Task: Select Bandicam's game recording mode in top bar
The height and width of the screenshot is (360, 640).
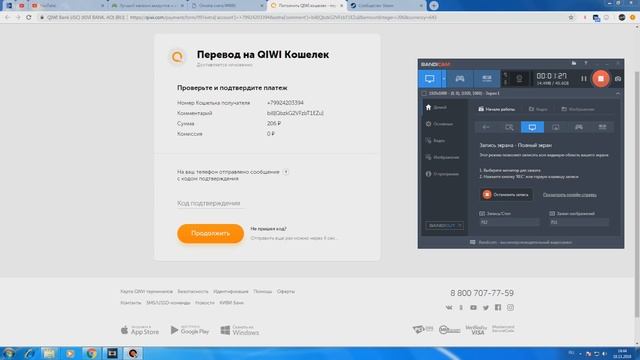Action: 460,78
